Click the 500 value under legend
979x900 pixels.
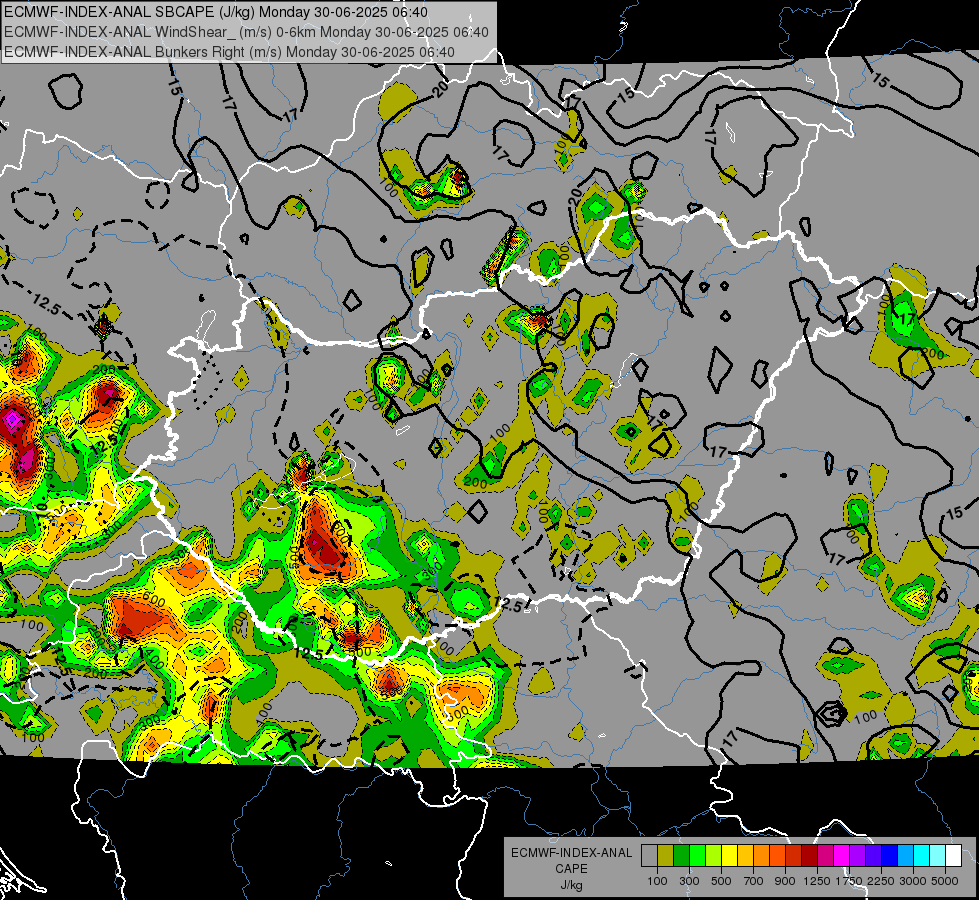[721, 881]
